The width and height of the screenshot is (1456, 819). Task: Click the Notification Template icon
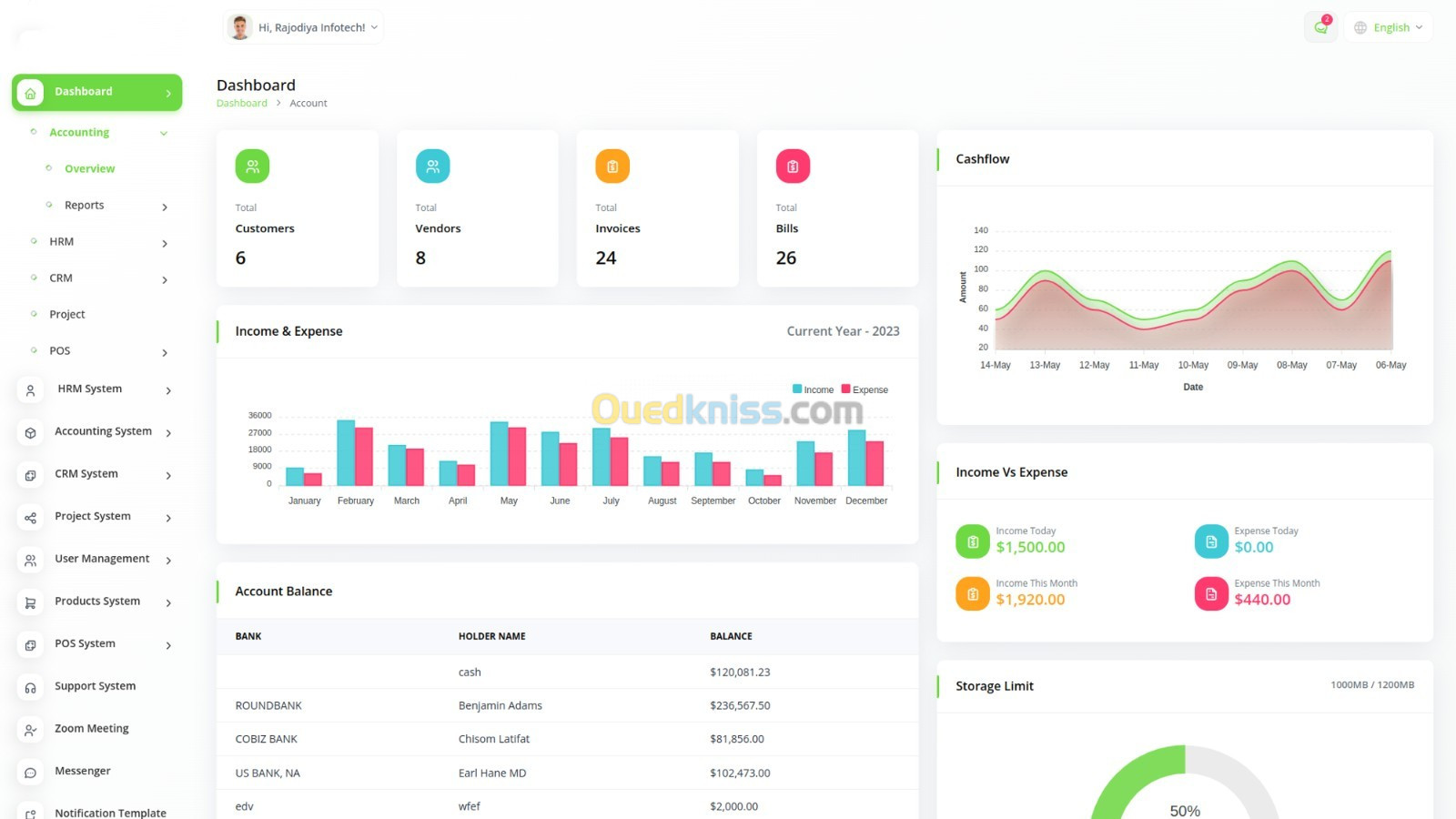[x=30, y=814]
